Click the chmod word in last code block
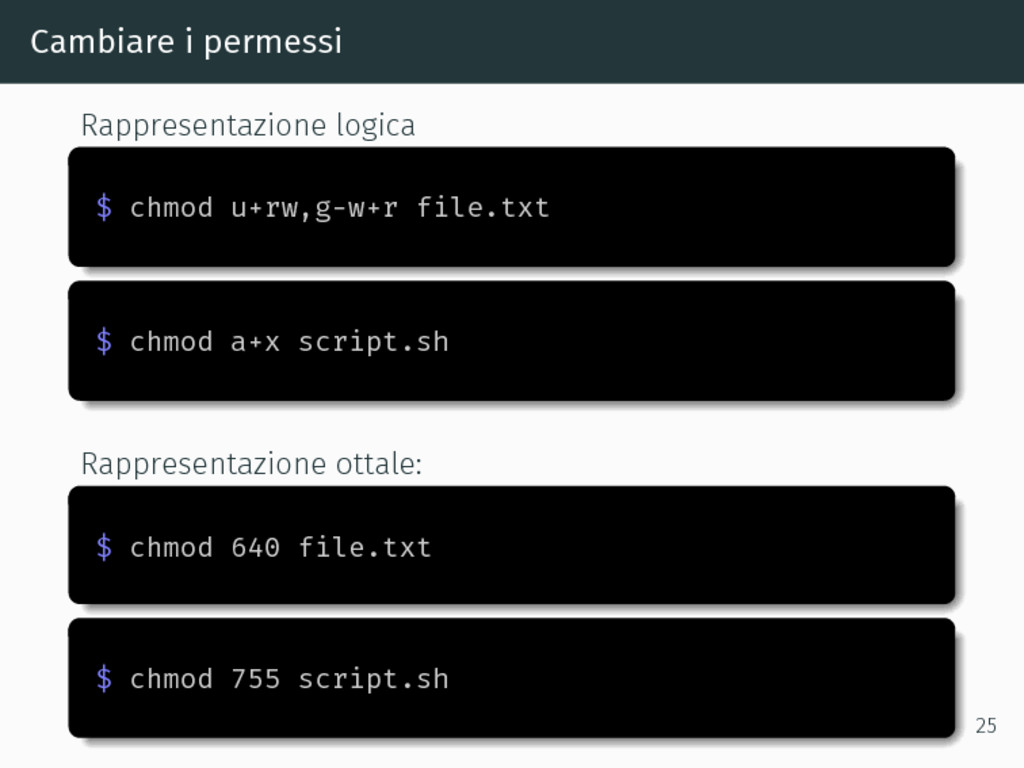Viewport: 1024px width, 768px height. [172, 679]
